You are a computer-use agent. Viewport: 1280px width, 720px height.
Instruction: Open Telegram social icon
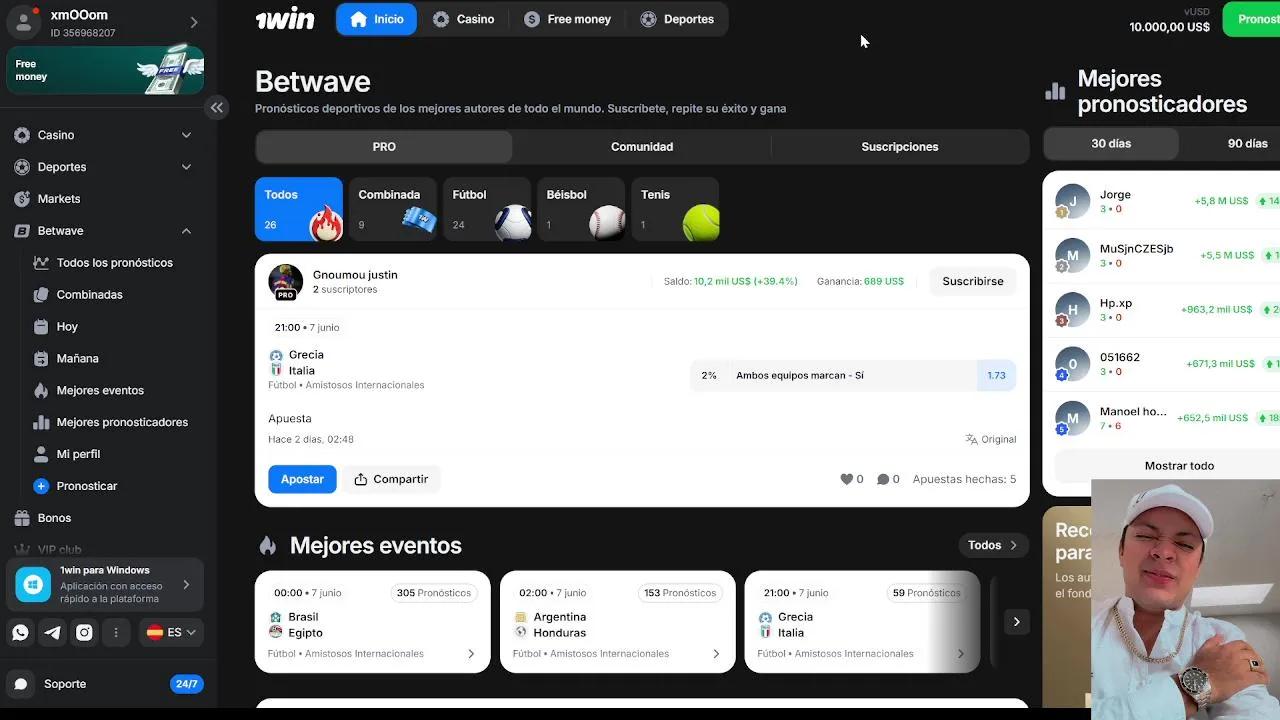click(52, 632)
